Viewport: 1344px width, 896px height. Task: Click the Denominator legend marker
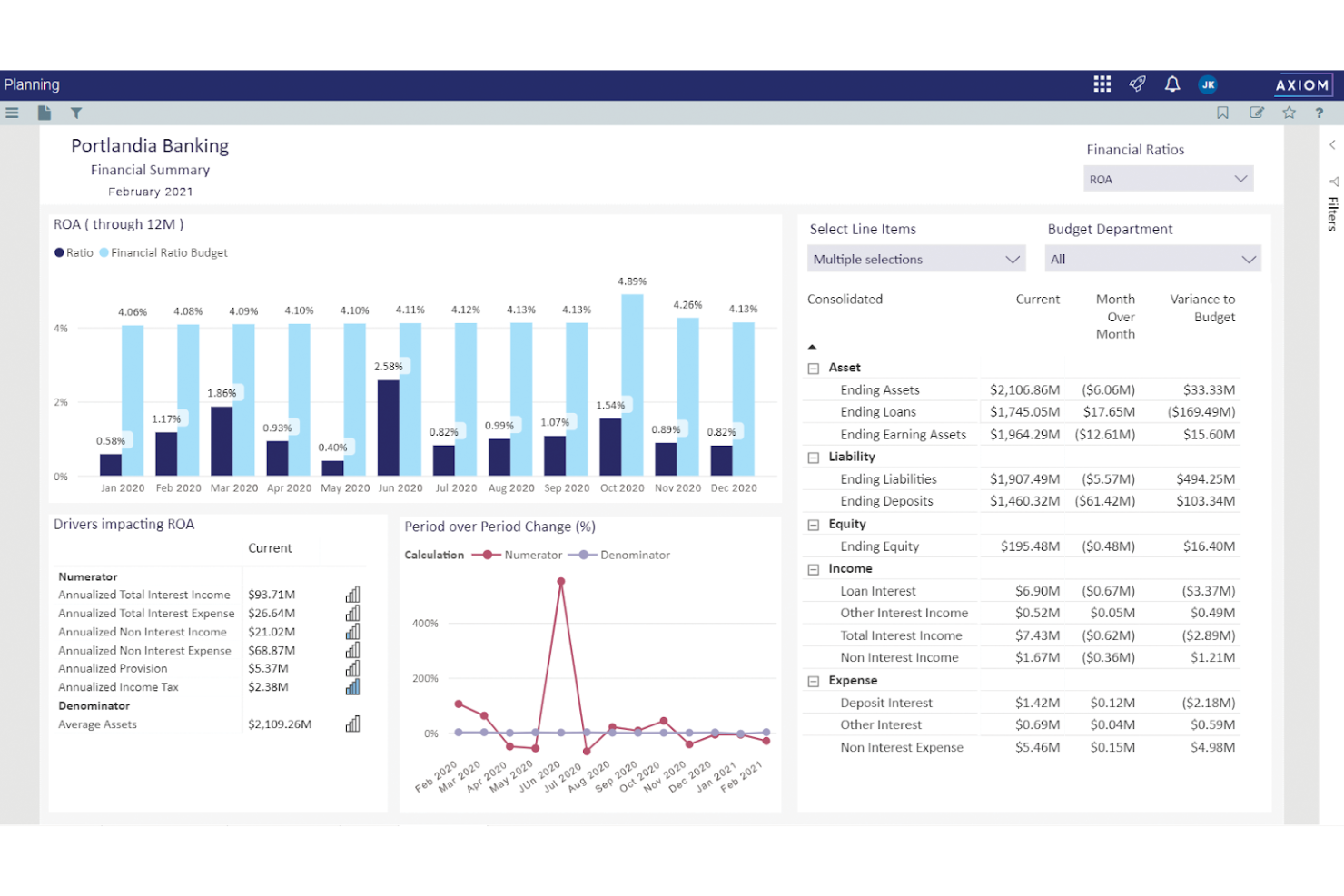(583, 555)
